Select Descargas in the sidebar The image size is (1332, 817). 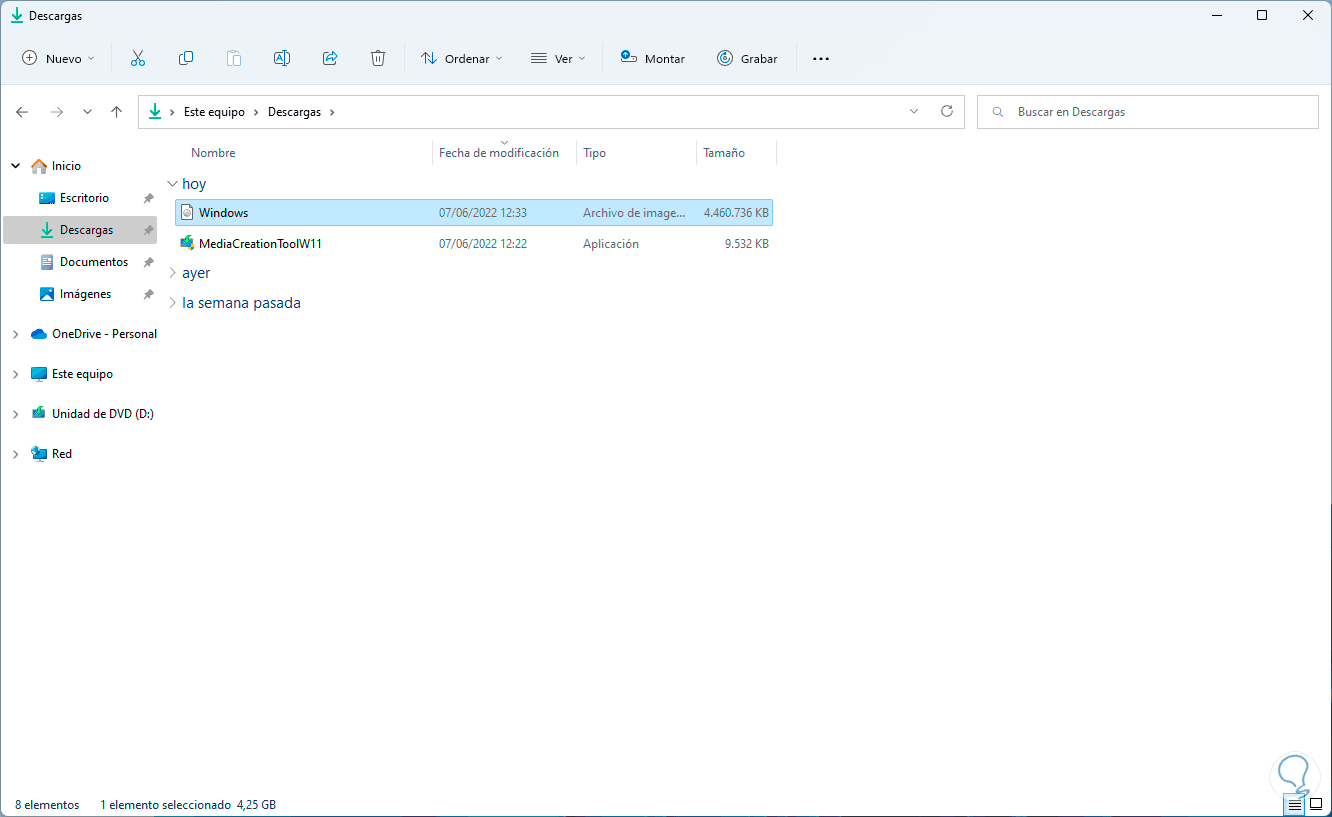[80, 230]
